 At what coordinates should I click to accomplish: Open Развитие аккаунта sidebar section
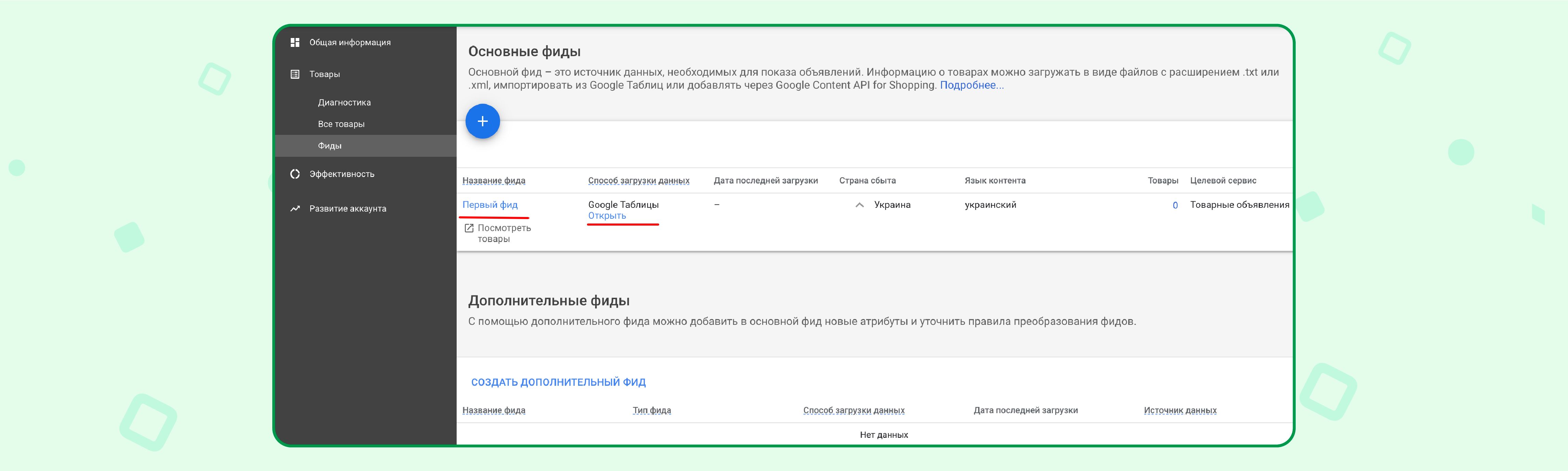point(348,208)
